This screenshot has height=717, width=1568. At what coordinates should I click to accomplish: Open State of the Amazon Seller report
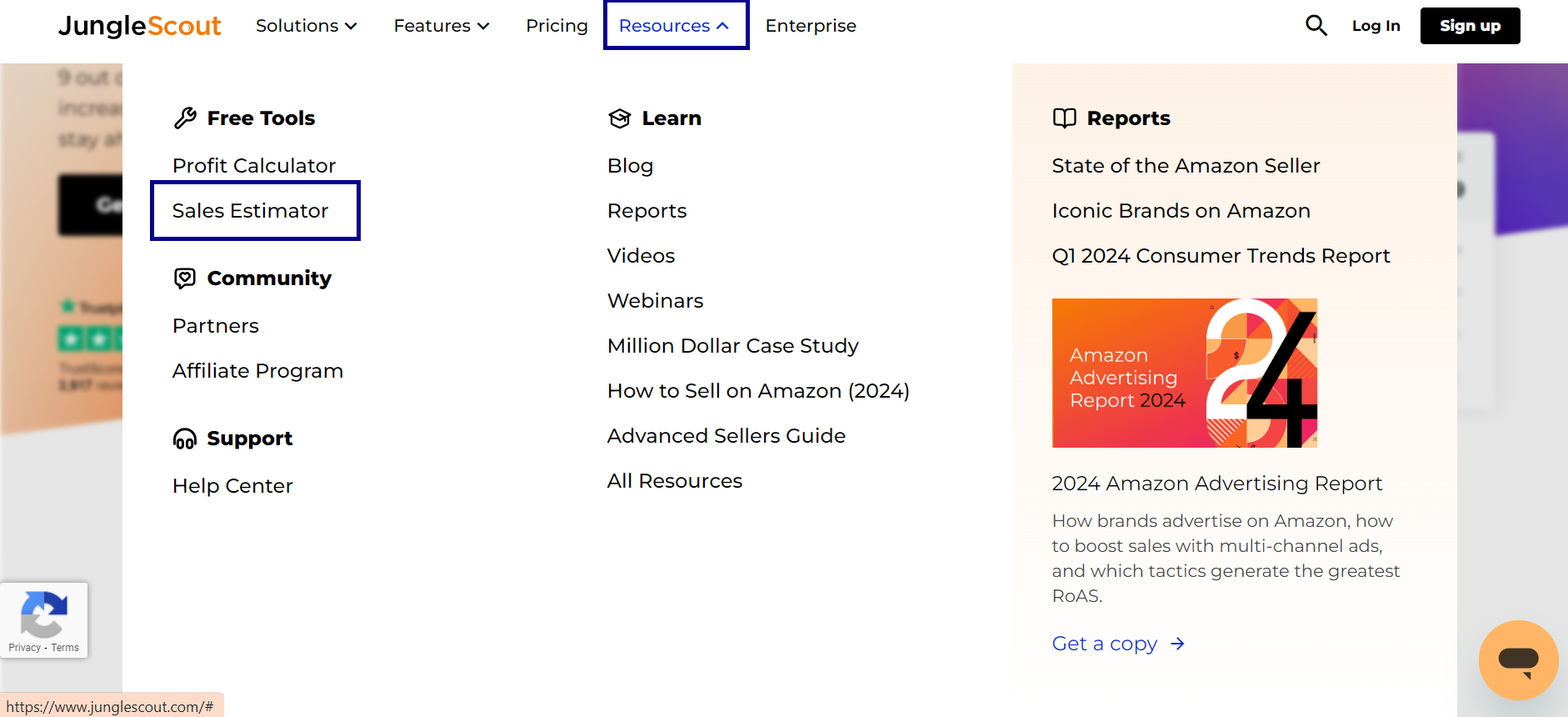(1186, 166)
